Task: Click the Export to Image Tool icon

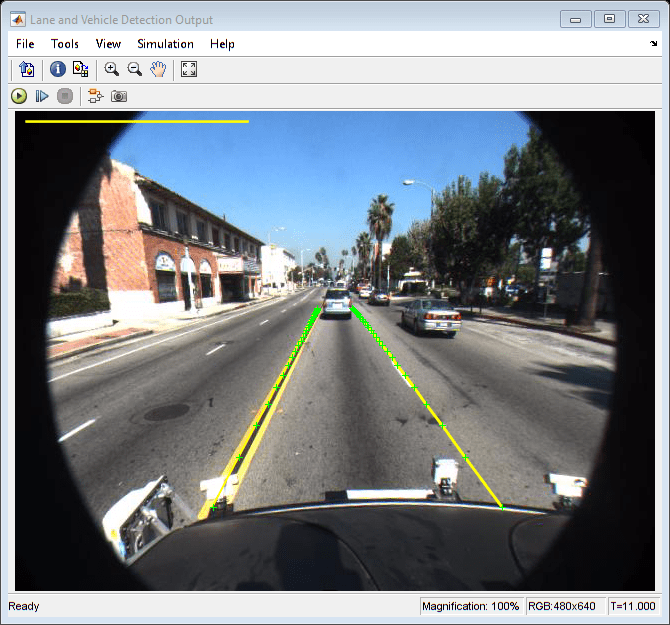Action: (26, 69)
